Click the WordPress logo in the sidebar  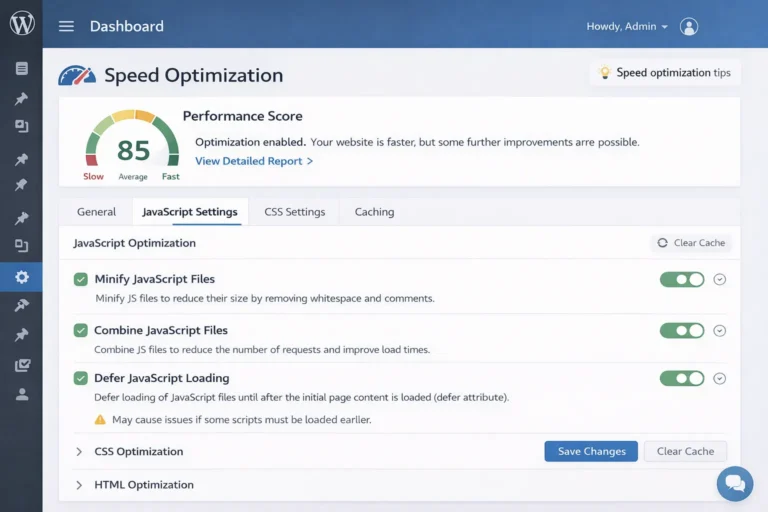[21, 24]
